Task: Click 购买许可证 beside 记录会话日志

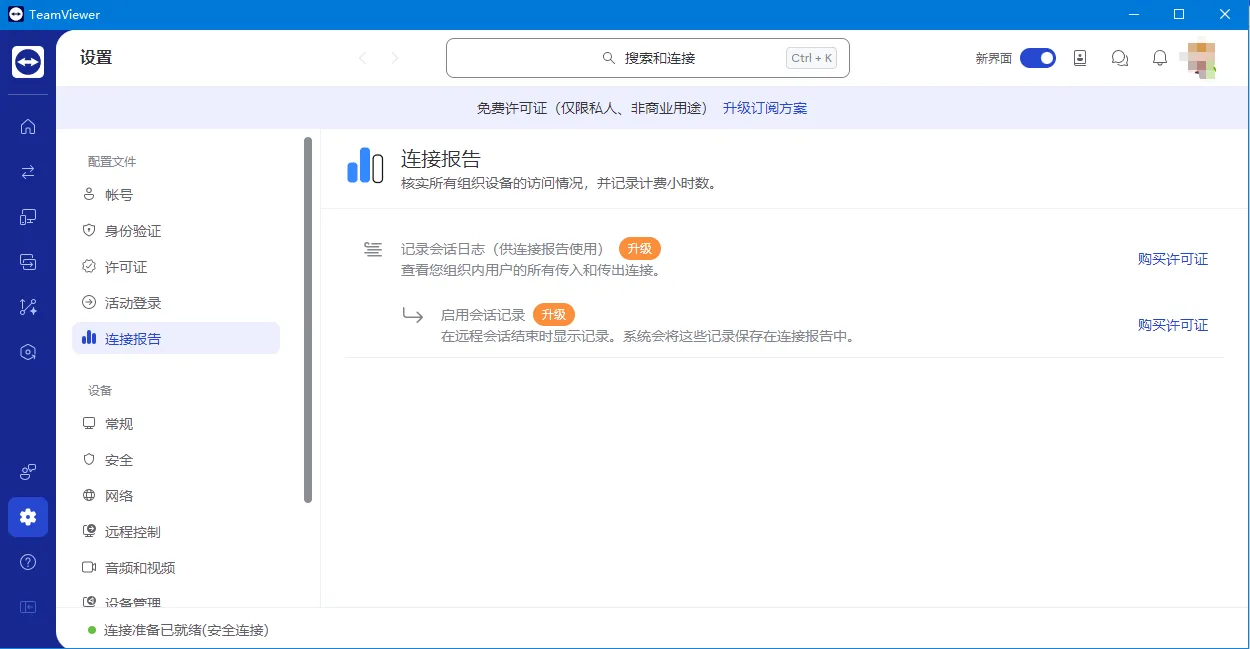Action: (x=1173, y=259)
